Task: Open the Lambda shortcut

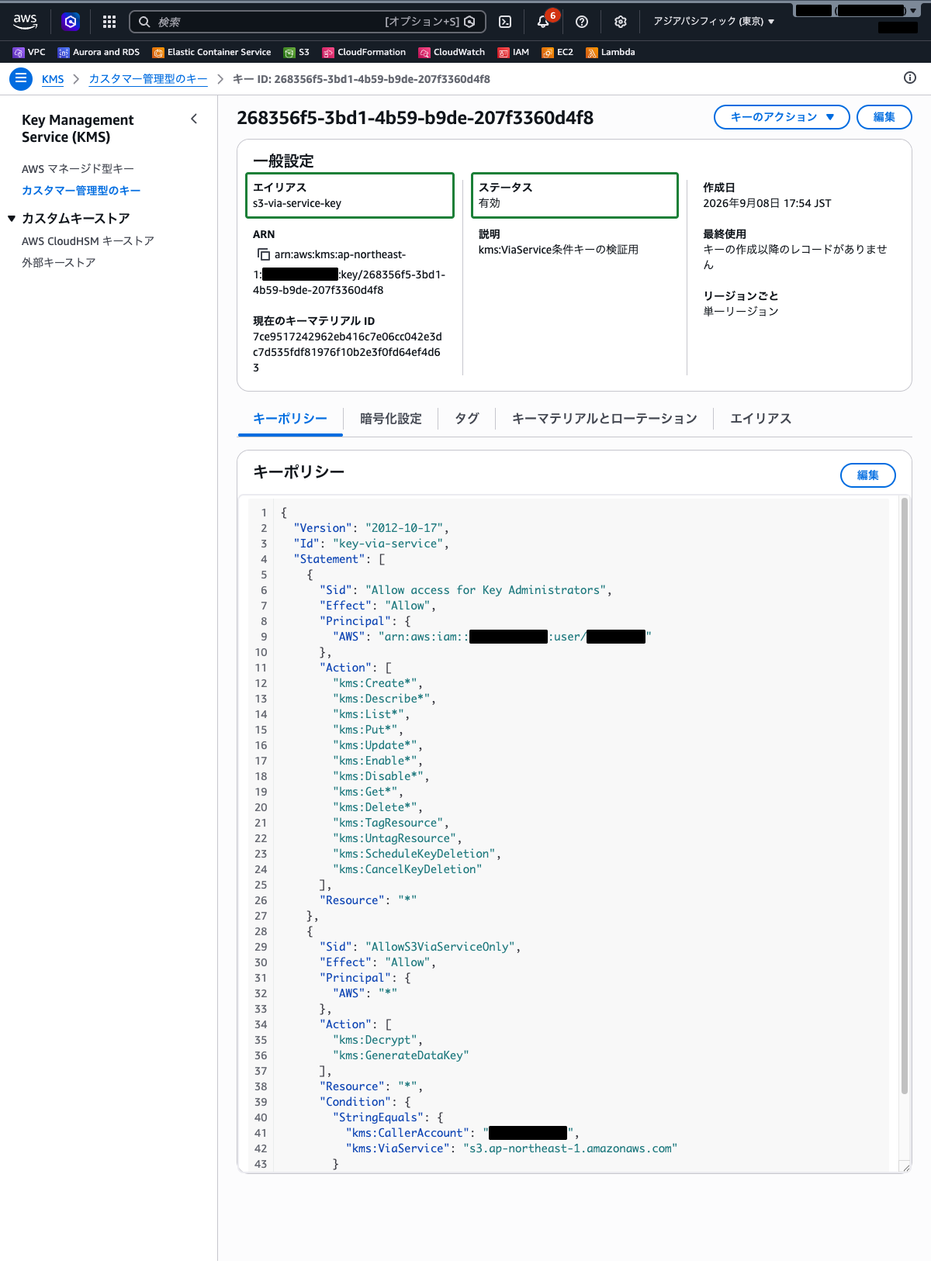Action: [611, 52]
